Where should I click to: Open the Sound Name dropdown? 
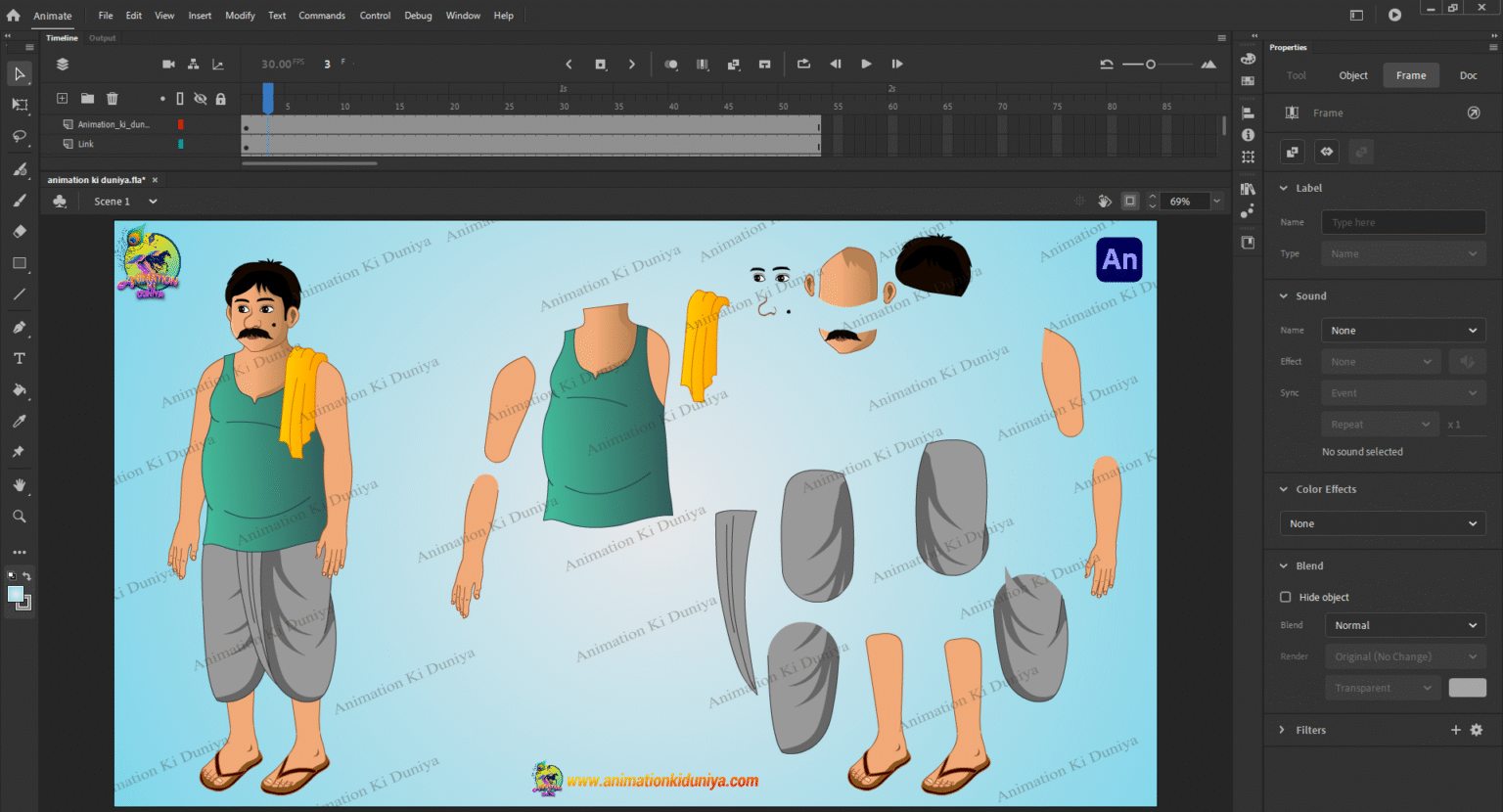click(1403, 331)
